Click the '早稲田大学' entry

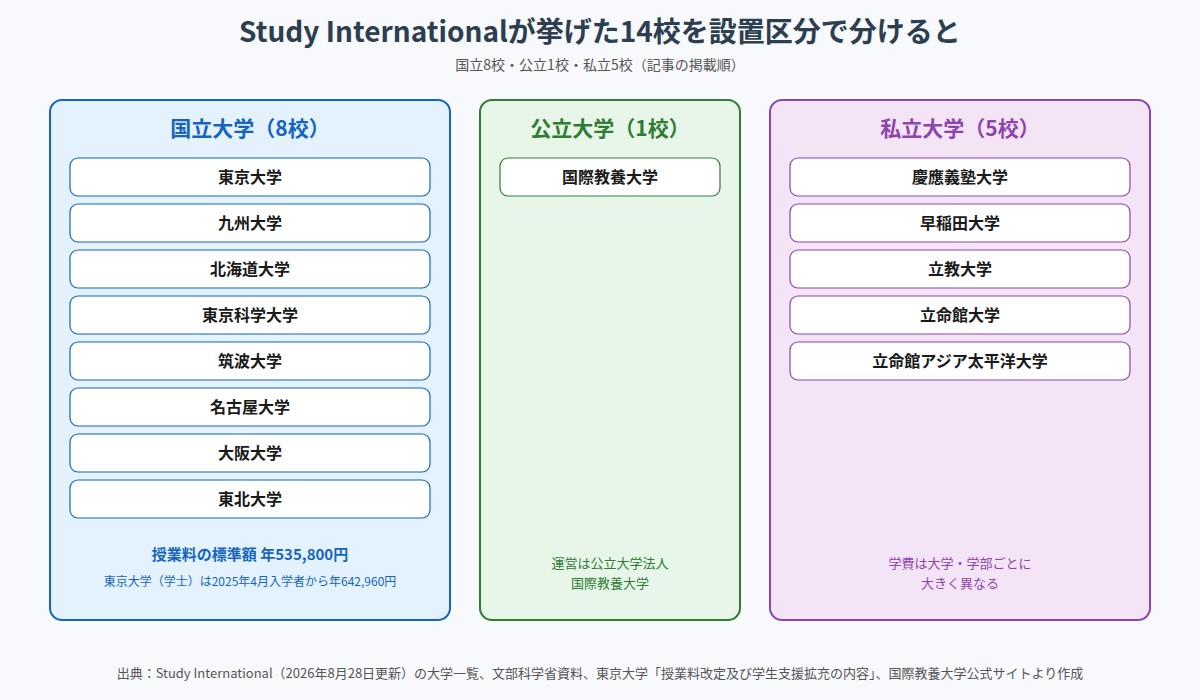tap(960, 223)
